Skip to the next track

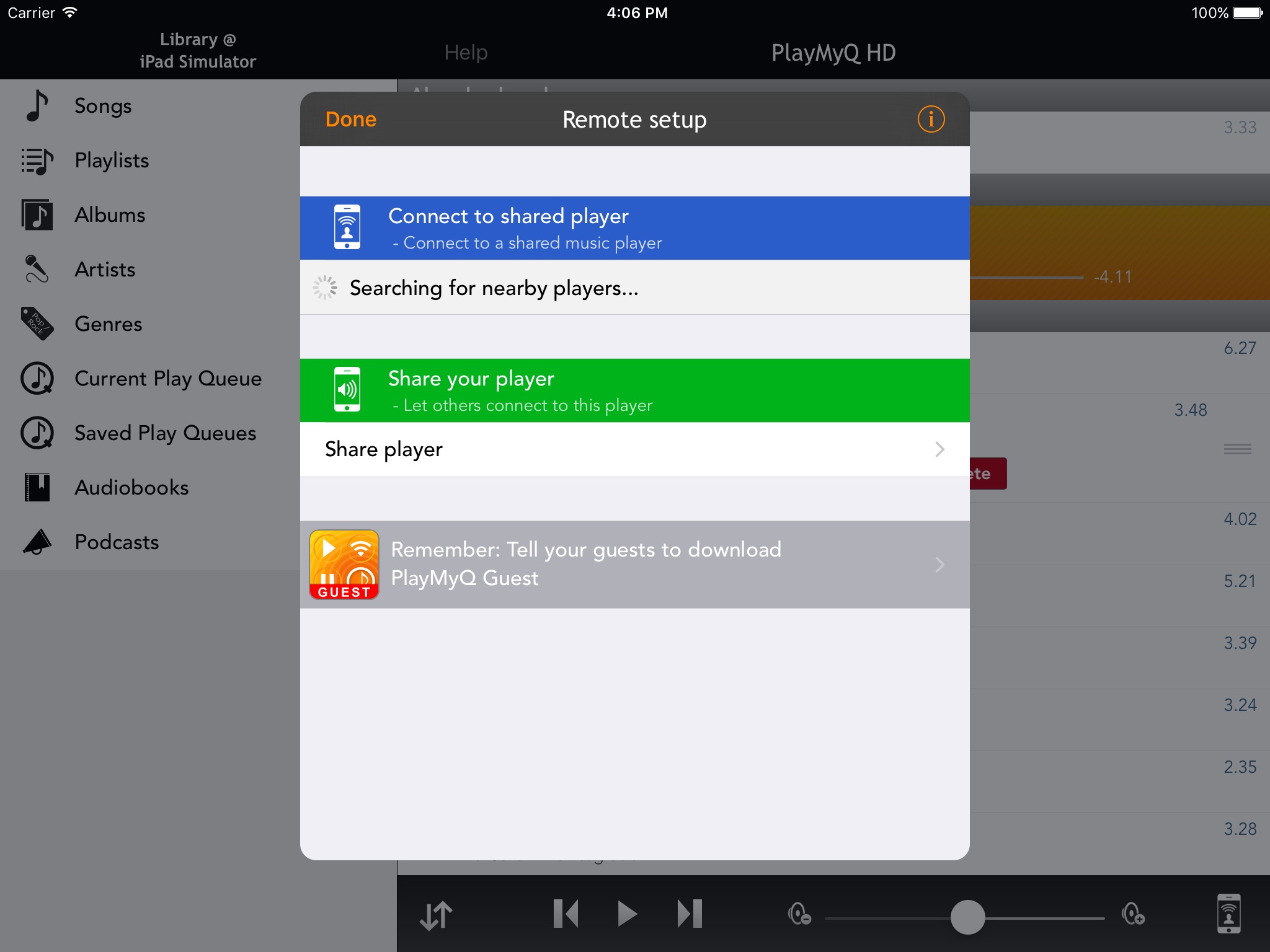690,914
